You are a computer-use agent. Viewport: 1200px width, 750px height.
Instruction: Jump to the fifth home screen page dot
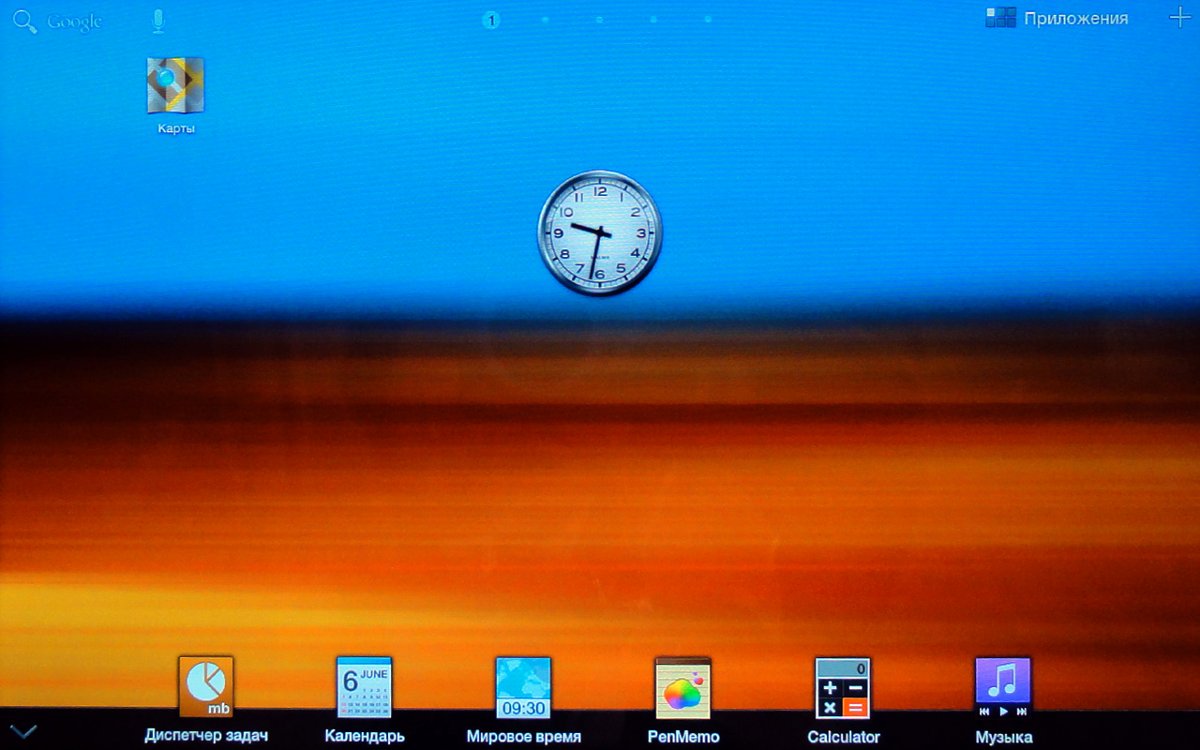tap(707, 19)
